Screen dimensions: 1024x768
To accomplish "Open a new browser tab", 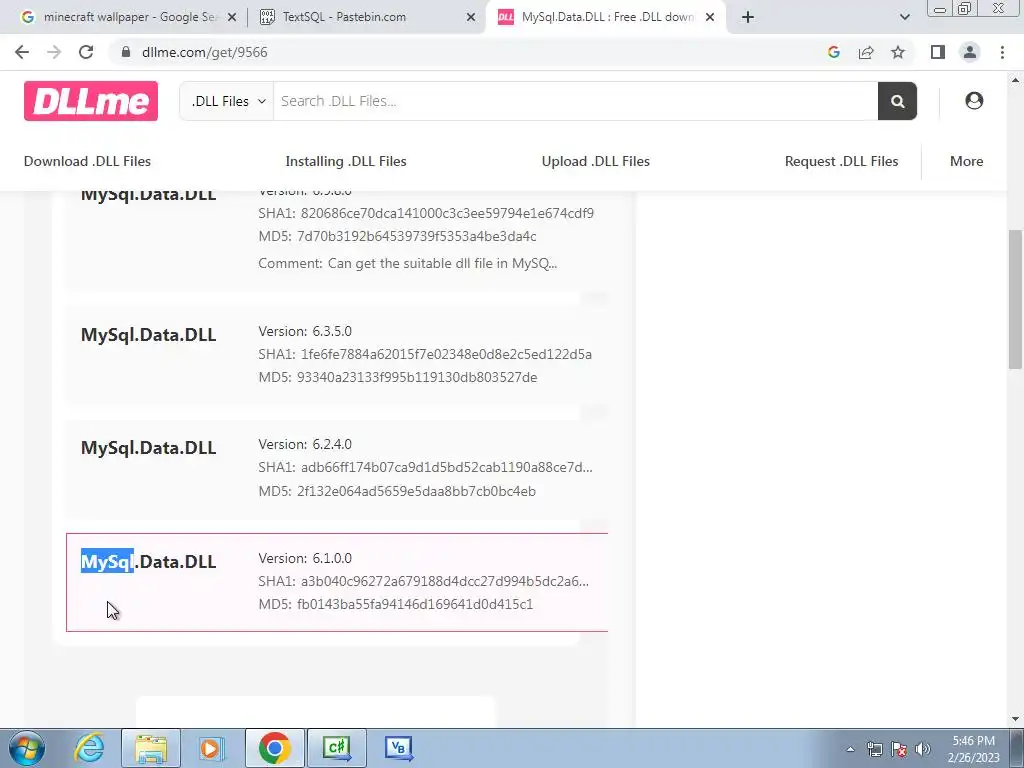I will (748, 17).
